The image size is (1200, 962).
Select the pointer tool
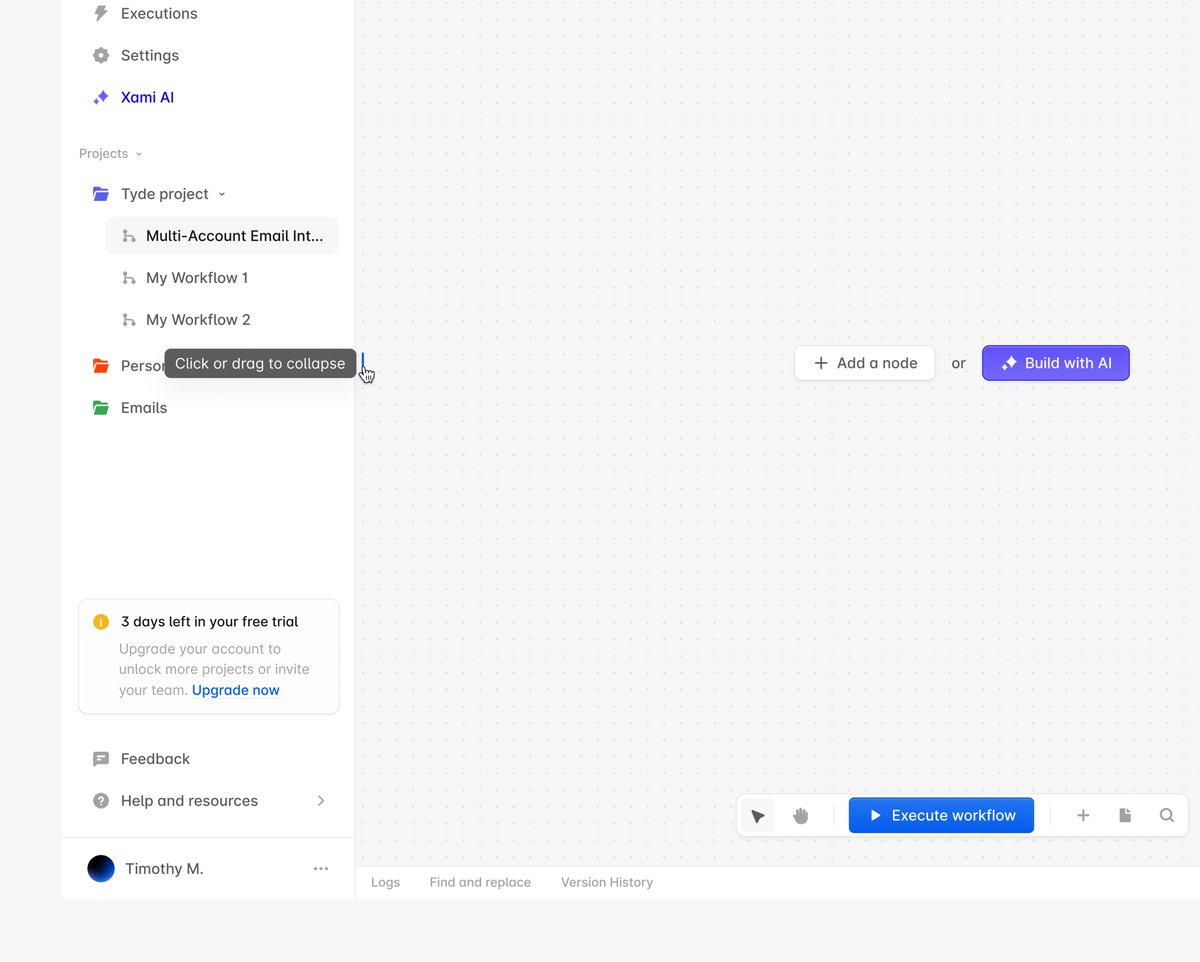[758, 816]
